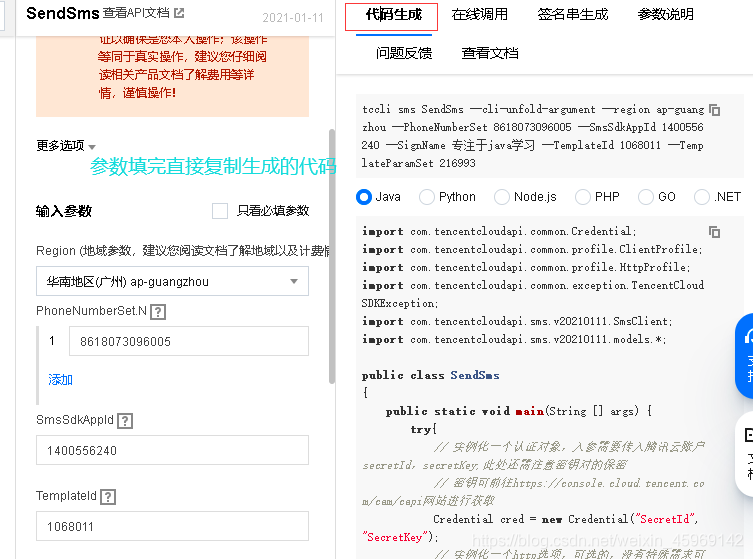Focus TemplateId field 1068011

[172, 526]
